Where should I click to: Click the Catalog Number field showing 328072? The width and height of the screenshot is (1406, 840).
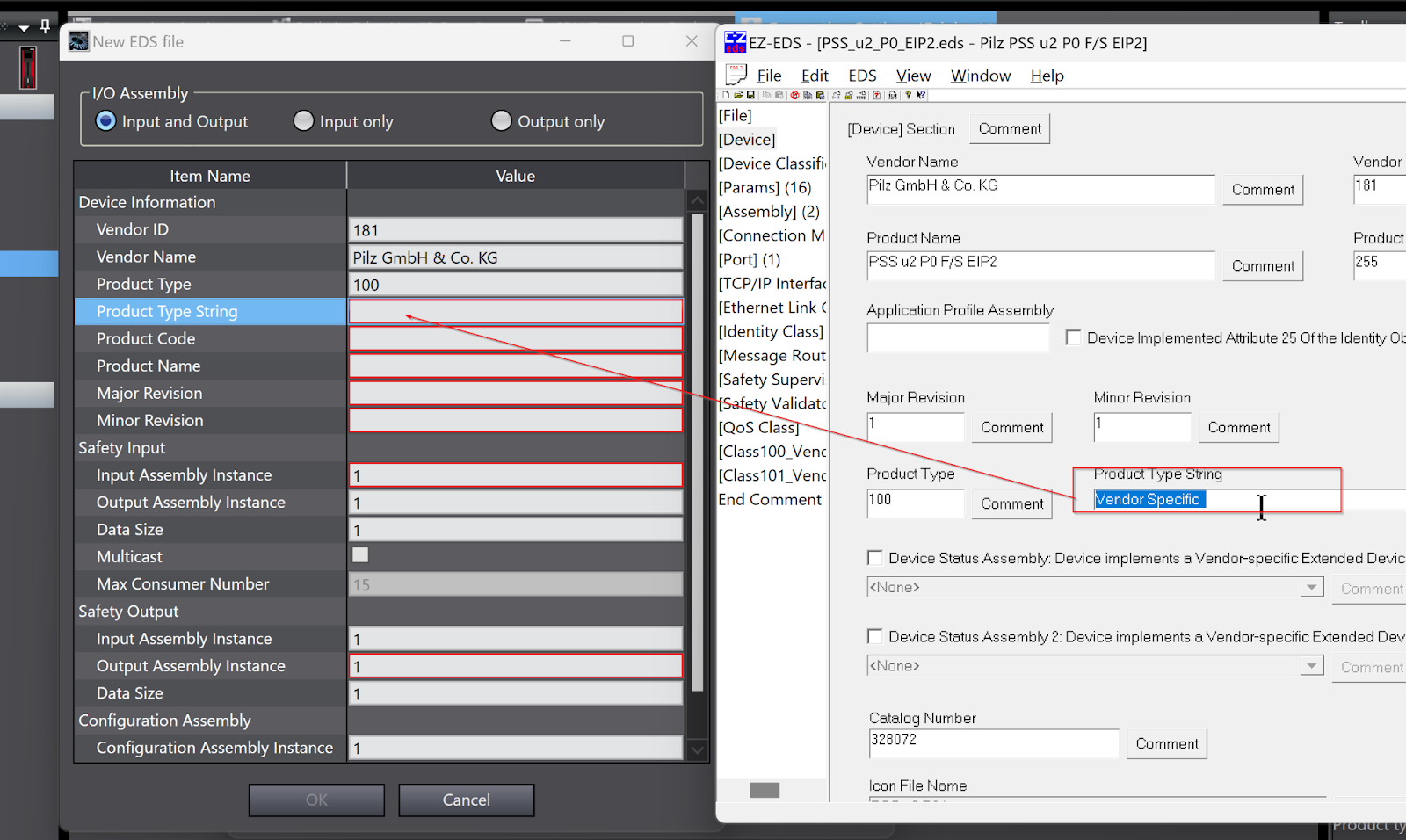pyautogui.click(x=993, y=742)
